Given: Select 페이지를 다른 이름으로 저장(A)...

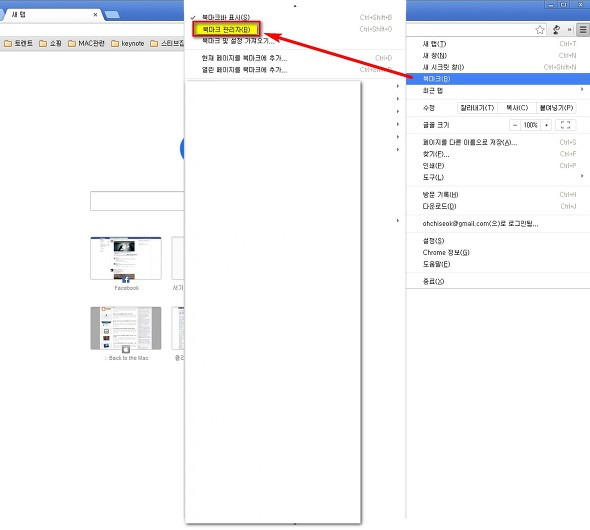Looking at the screenshot, I should click(498, 142).
